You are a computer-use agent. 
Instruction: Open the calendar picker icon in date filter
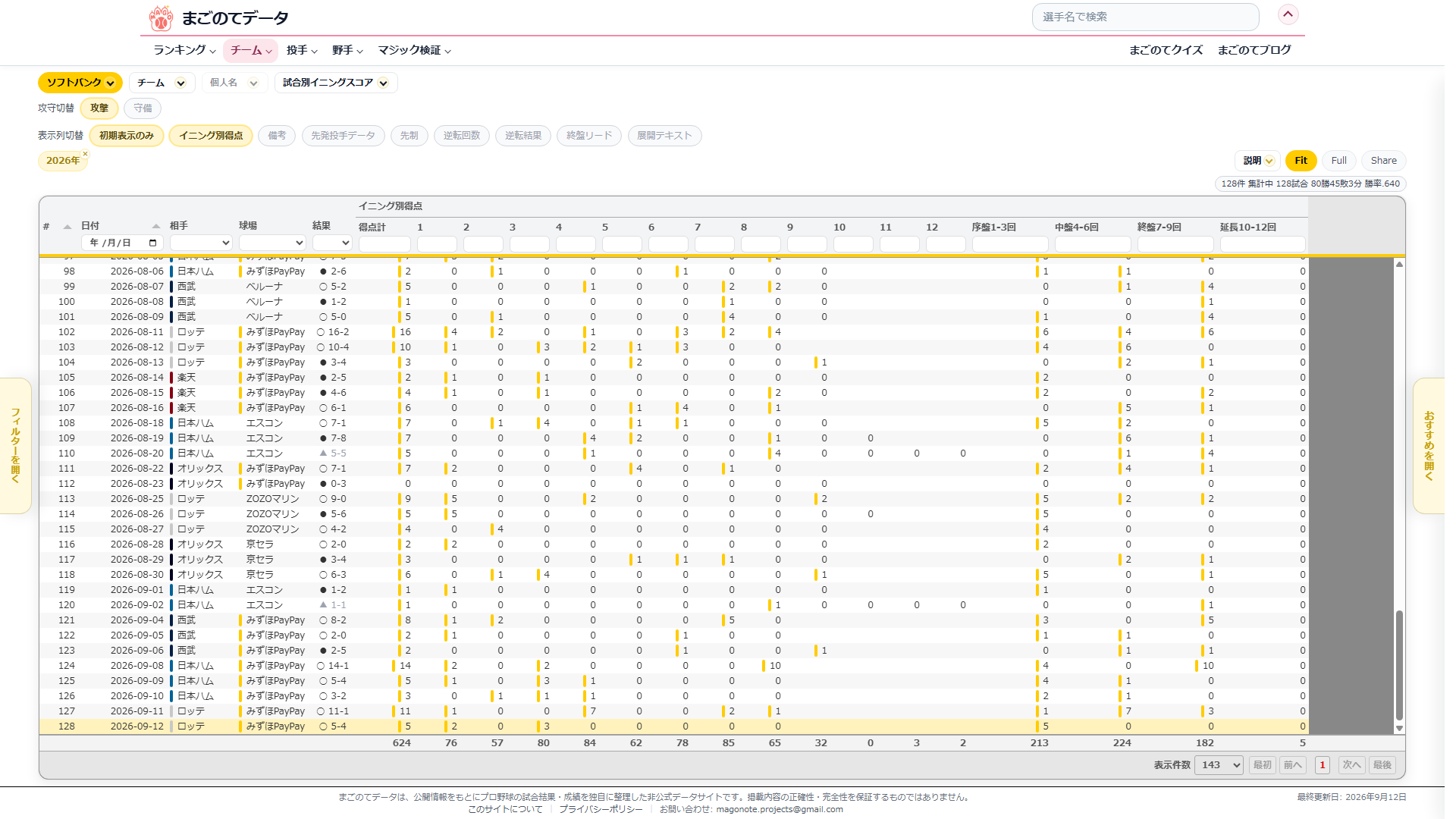pos(152,243)
